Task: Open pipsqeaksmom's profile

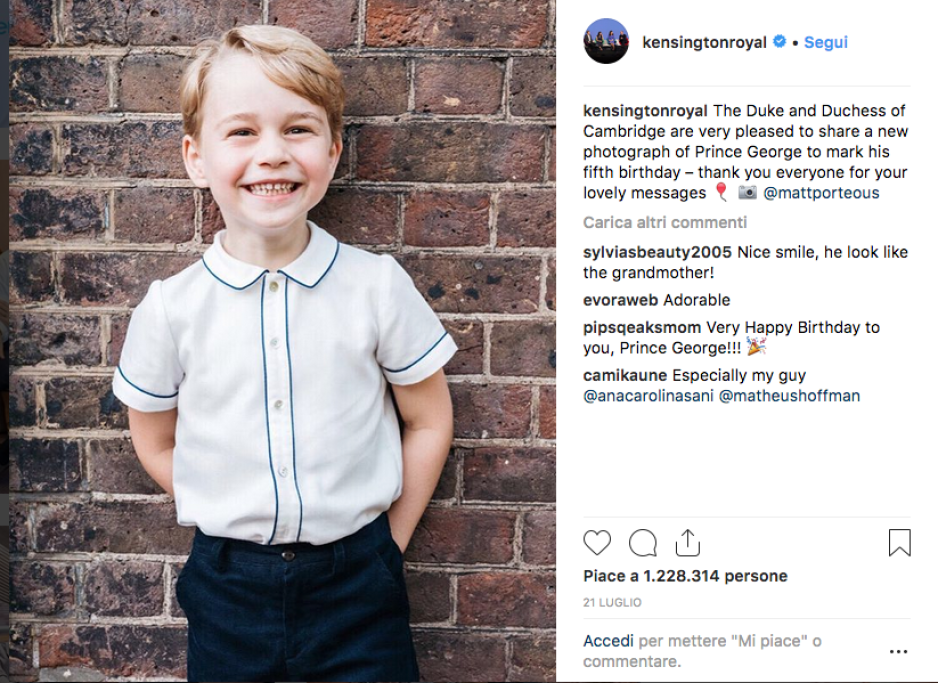Action: click(642, 328)
